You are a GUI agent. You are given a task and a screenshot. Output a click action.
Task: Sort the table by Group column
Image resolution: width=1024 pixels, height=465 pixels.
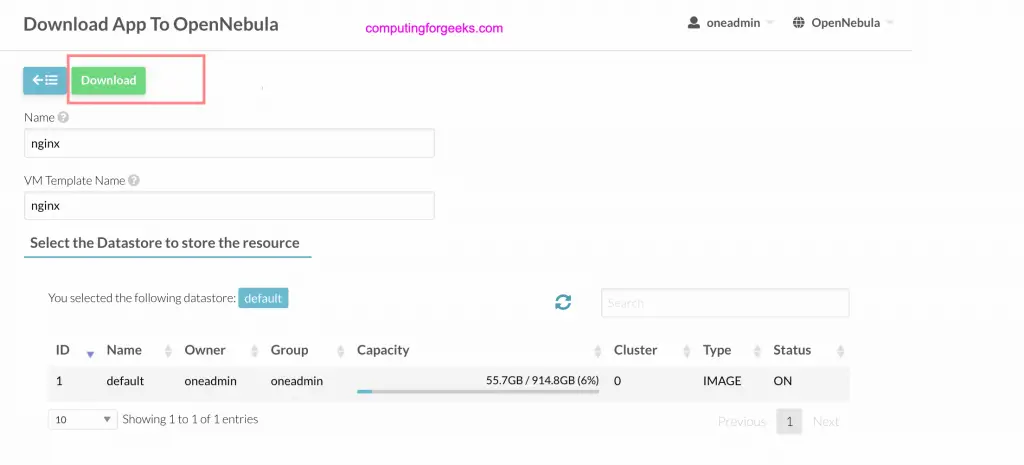[307, 350]
